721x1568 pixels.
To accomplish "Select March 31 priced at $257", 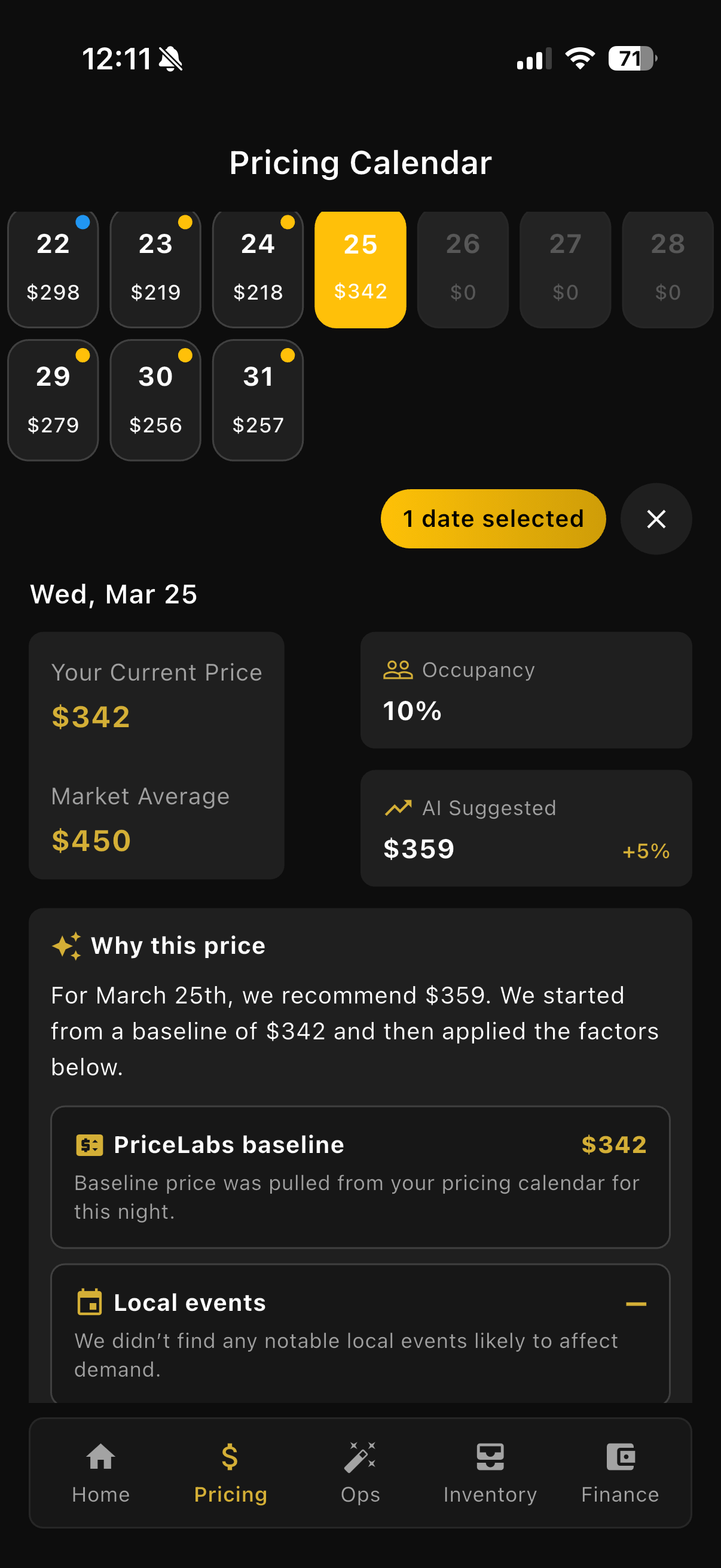I will (258, 400).
